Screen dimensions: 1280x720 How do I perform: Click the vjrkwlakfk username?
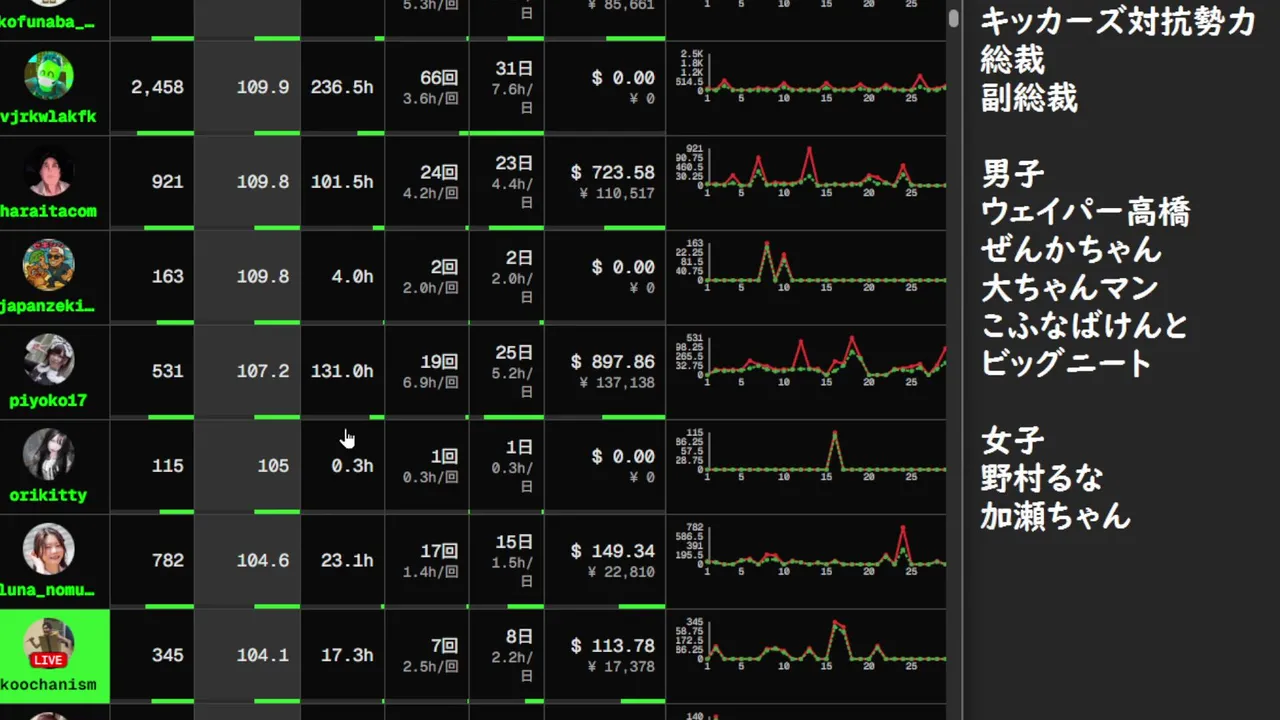(x=48, y=116)
